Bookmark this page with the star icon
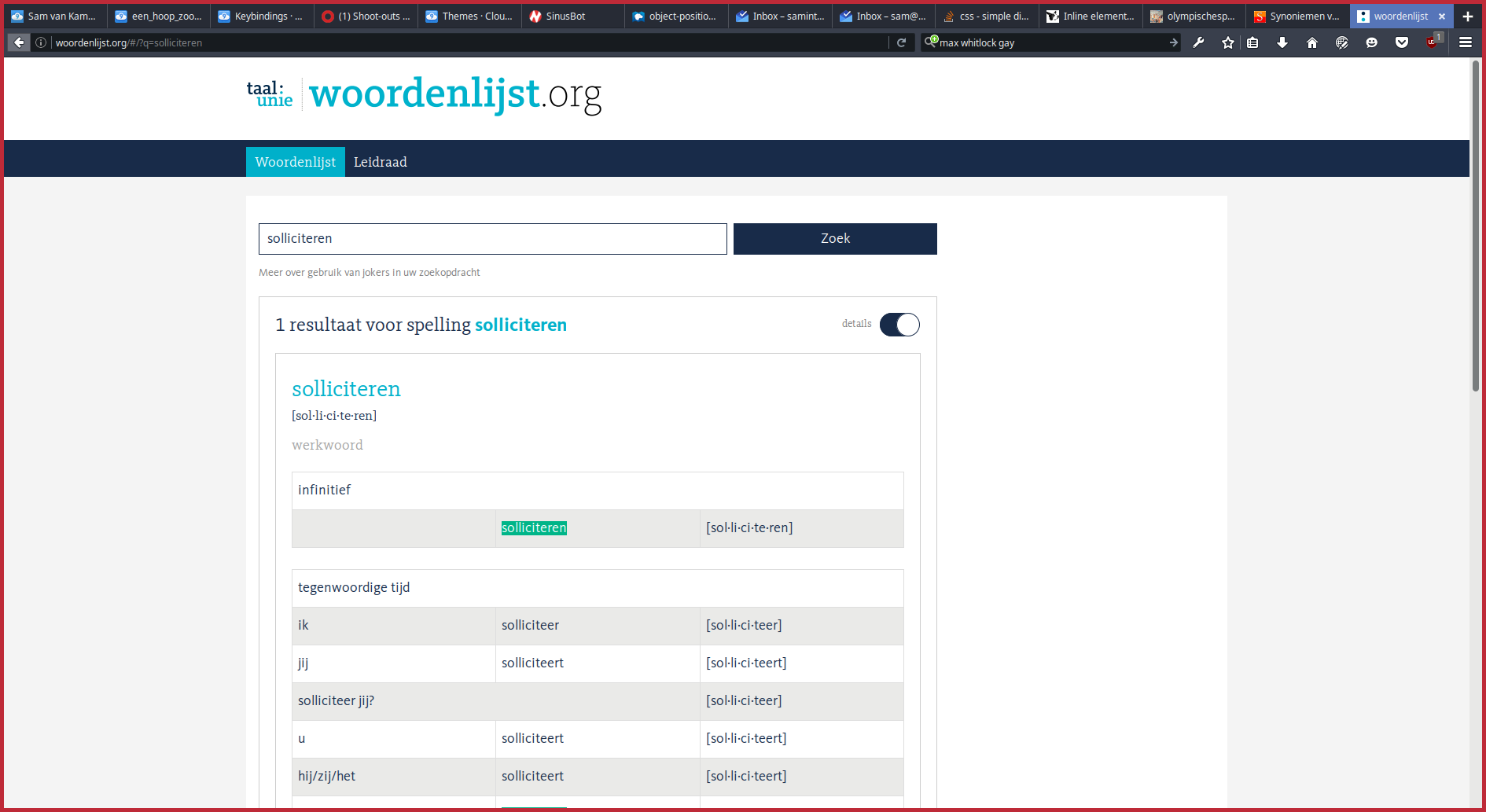This screenshot has height=812, width=1486. 1228,42
